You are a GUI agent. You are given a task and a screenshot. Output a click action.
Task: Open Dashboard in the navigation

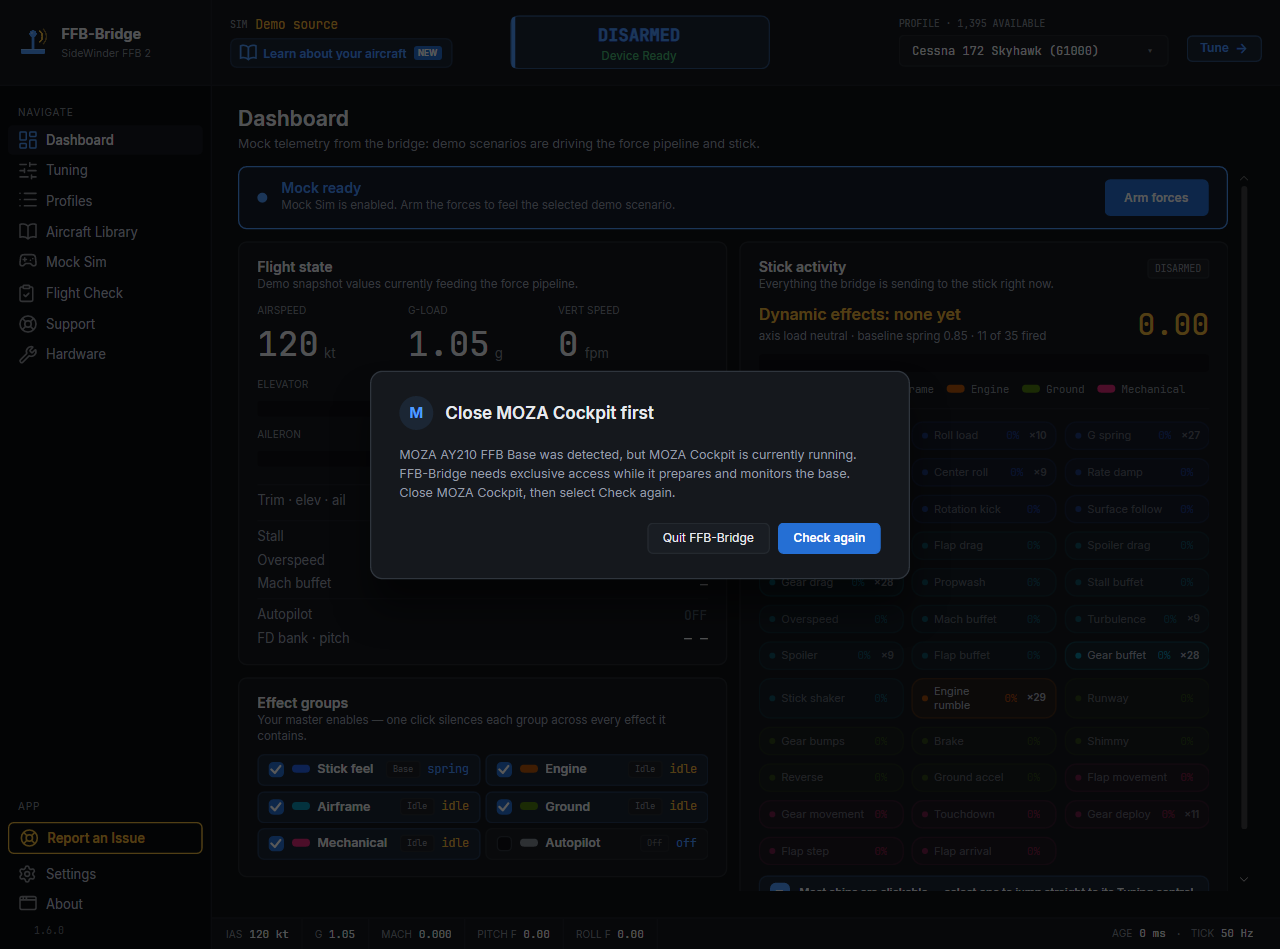point(105,140)
